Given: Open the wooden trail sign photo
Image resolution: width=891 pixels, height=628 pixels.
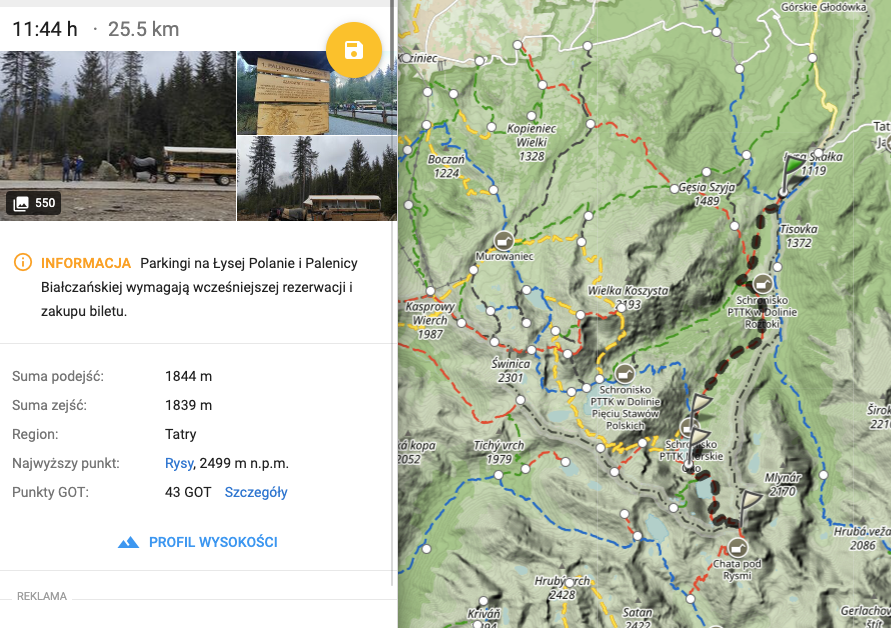Looking at the screenshot, I should [x=317, y=93].
